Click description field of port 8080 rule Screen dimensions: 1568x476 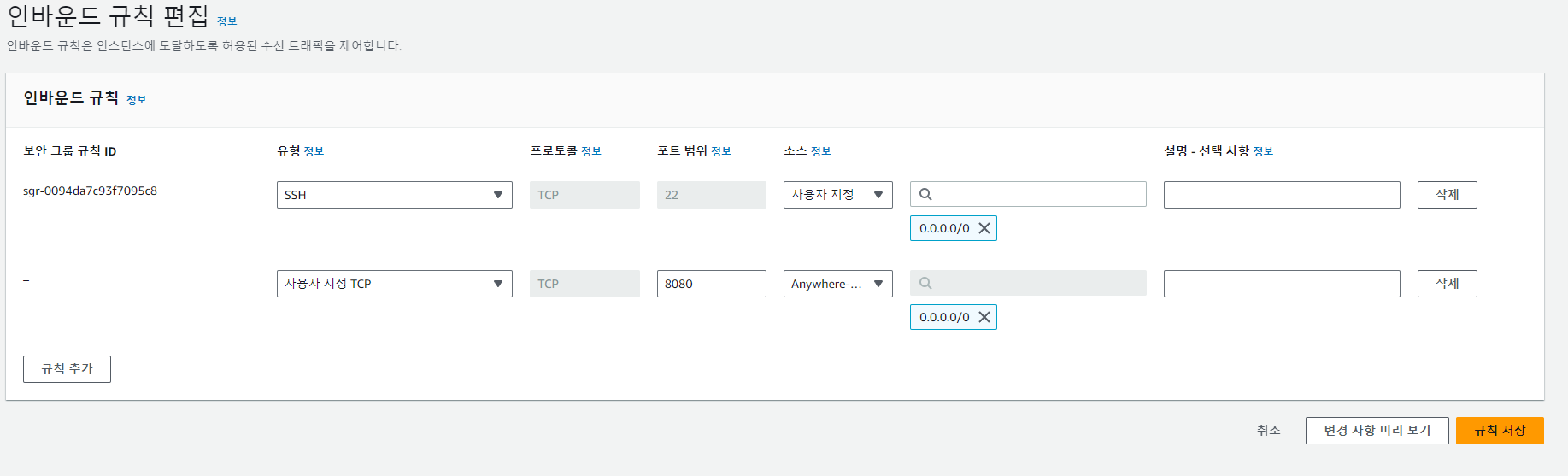(1282, 284)
